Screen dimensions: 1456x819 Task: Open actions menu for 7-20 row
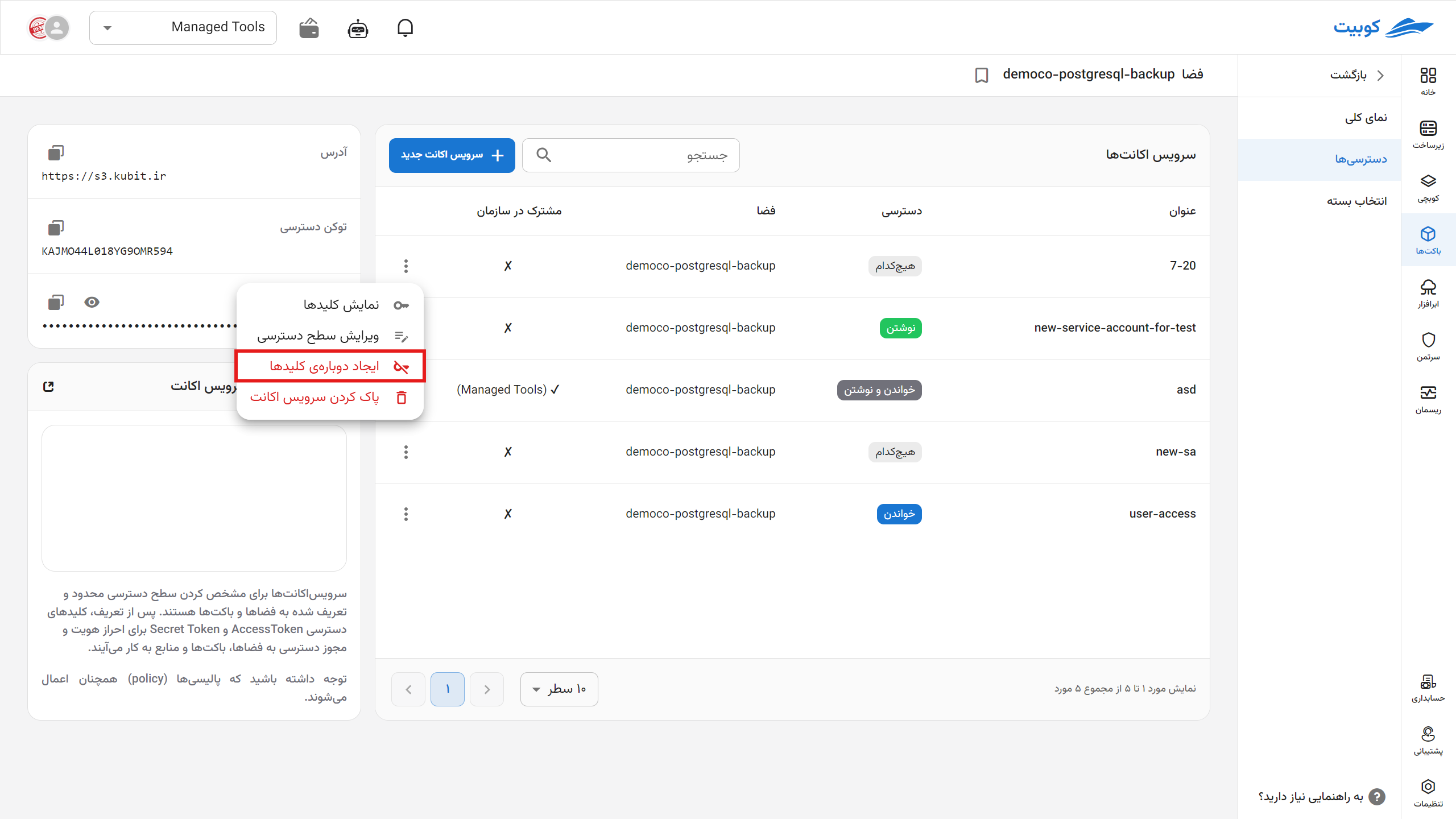[x=406, y=266]
